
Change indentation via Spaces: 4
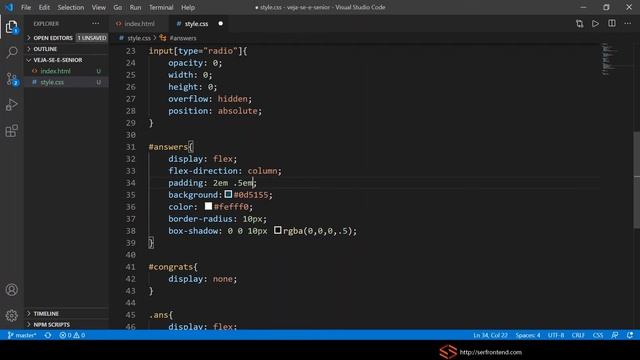coord(528,335)
